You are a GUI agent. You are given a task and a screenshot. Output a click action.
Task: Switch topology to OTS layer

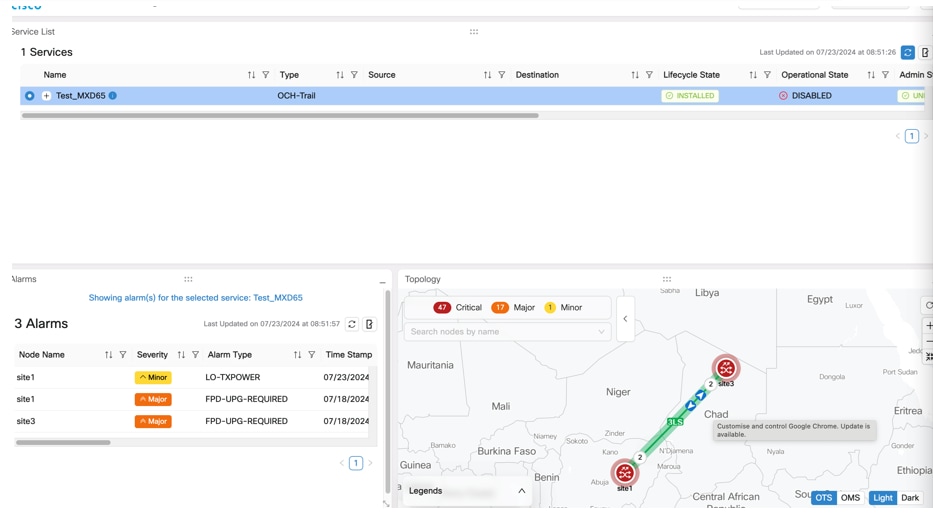pos(824,498)
